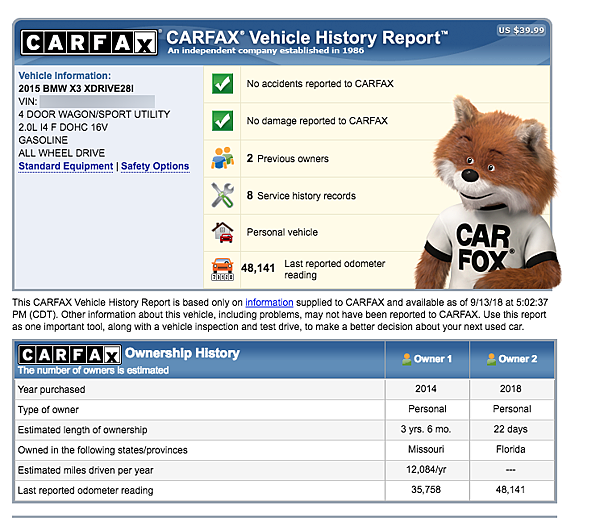
Task: Click the '12,084/yr' mileage cell
Action: (x=426, y=469)
